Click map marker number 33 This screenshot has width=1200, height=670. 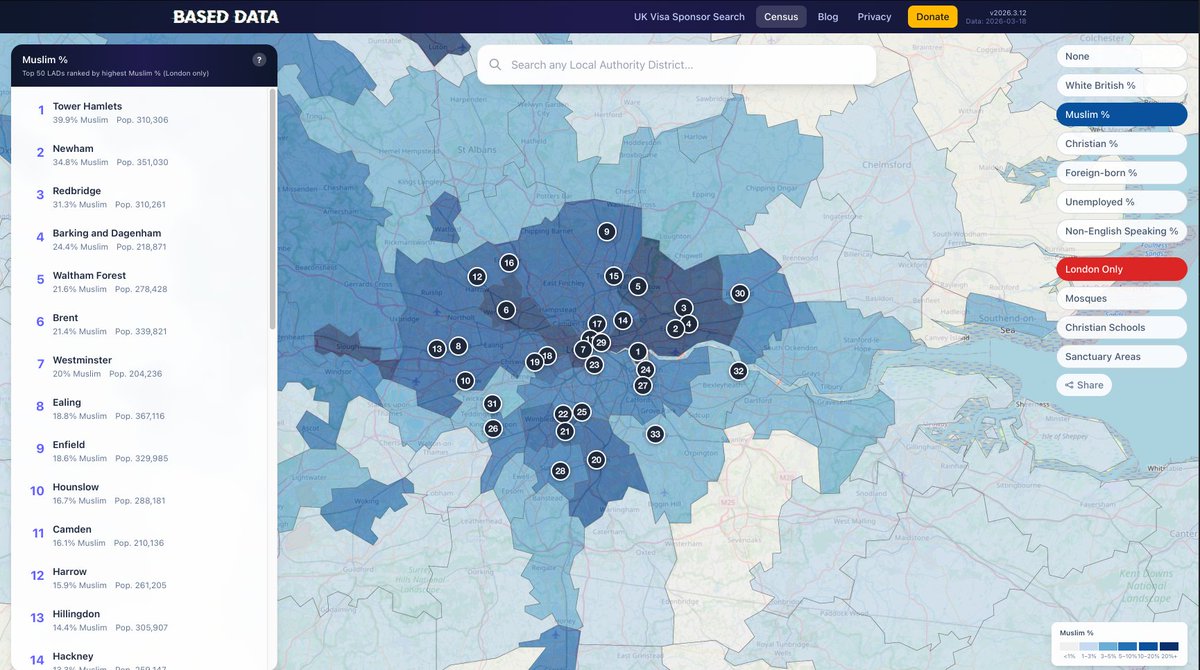point(655,434)
